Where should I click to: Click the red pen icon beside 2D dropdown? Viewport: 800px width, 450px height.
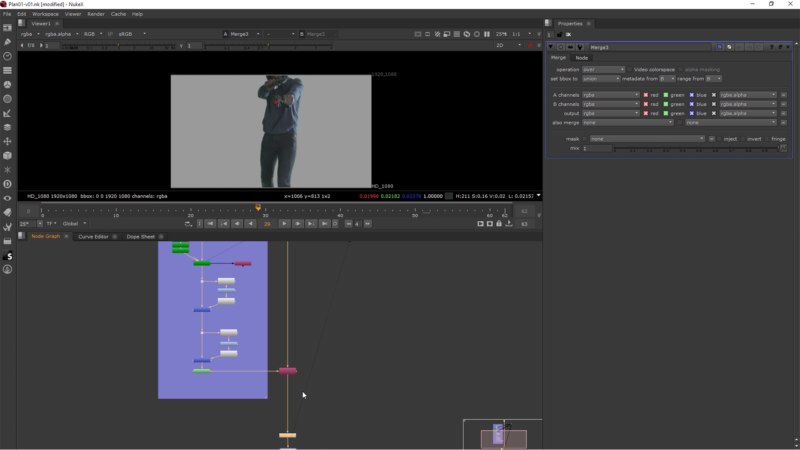coord(531,45)
